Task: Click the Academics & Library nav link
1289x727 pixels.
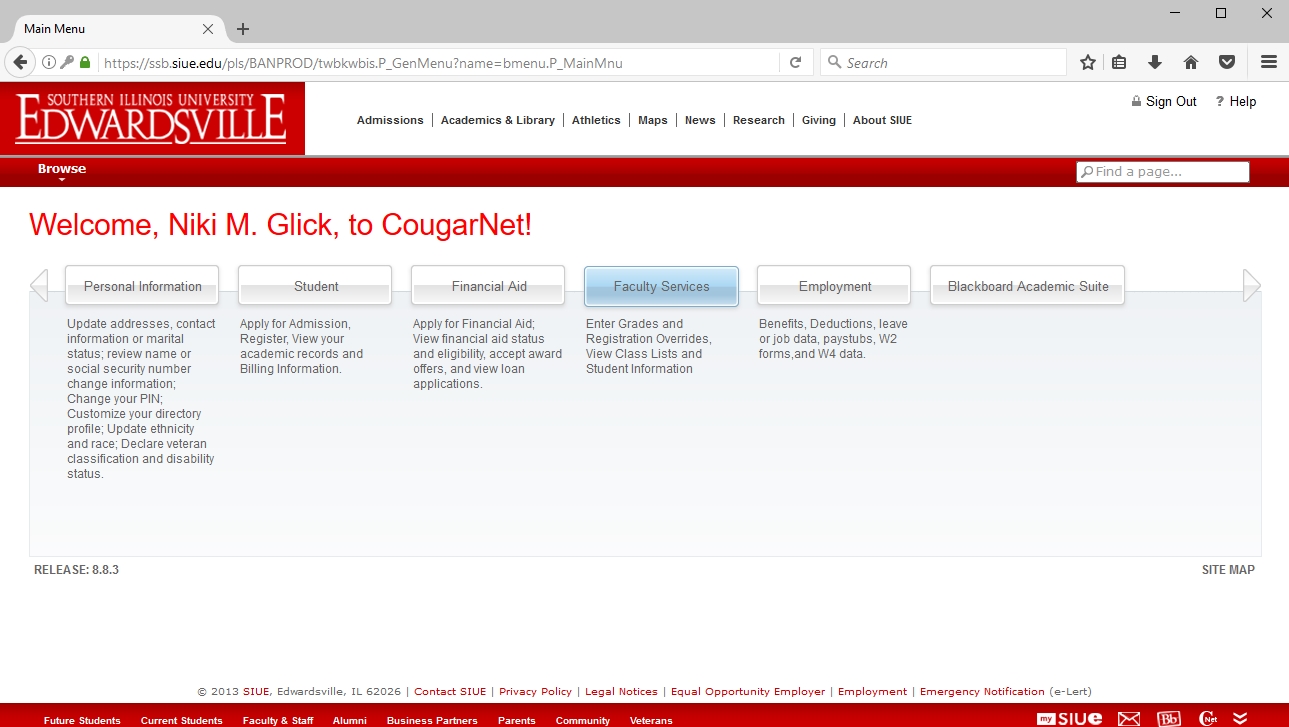Action: 497,120
